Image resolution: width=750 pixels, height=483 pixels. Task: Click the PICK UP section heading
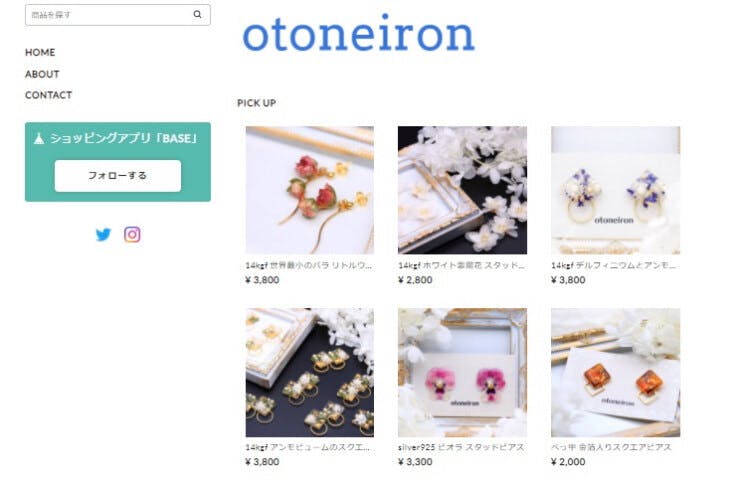click(x=256, y=103)
